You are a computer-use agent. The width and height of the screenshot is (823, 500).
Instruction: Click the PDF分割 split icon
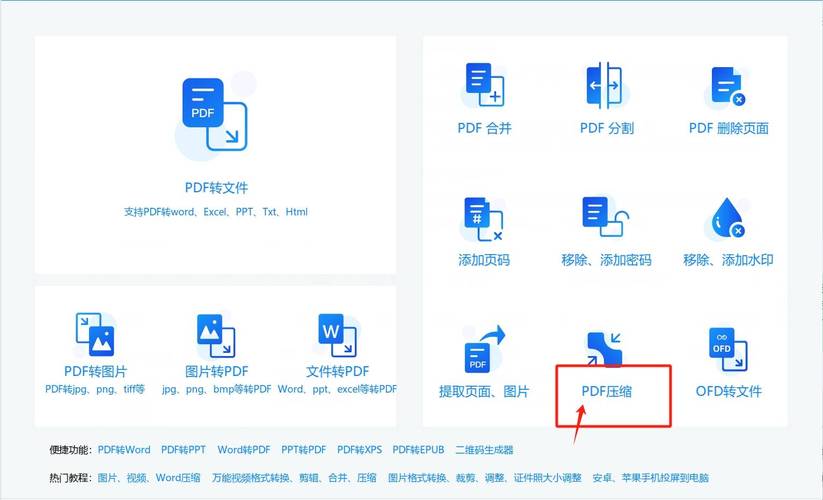pos(604,85)
